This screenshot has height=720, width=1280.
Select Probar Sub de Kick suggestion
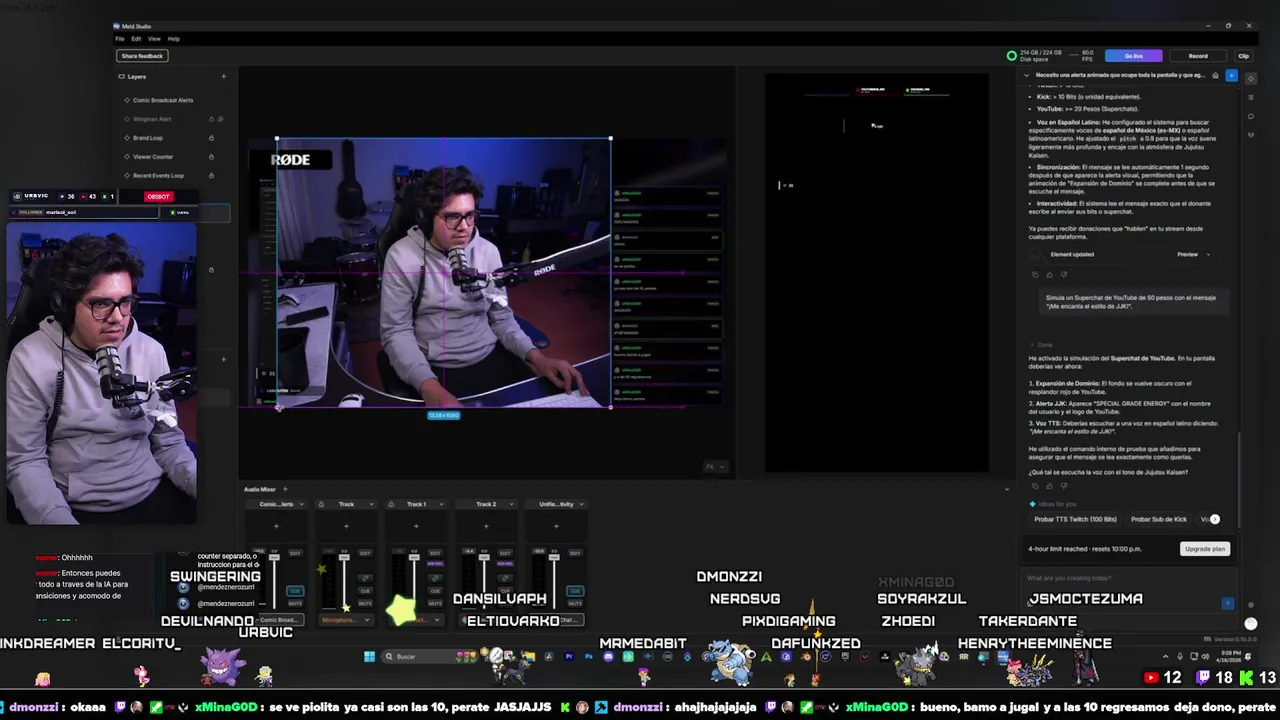1159,519
